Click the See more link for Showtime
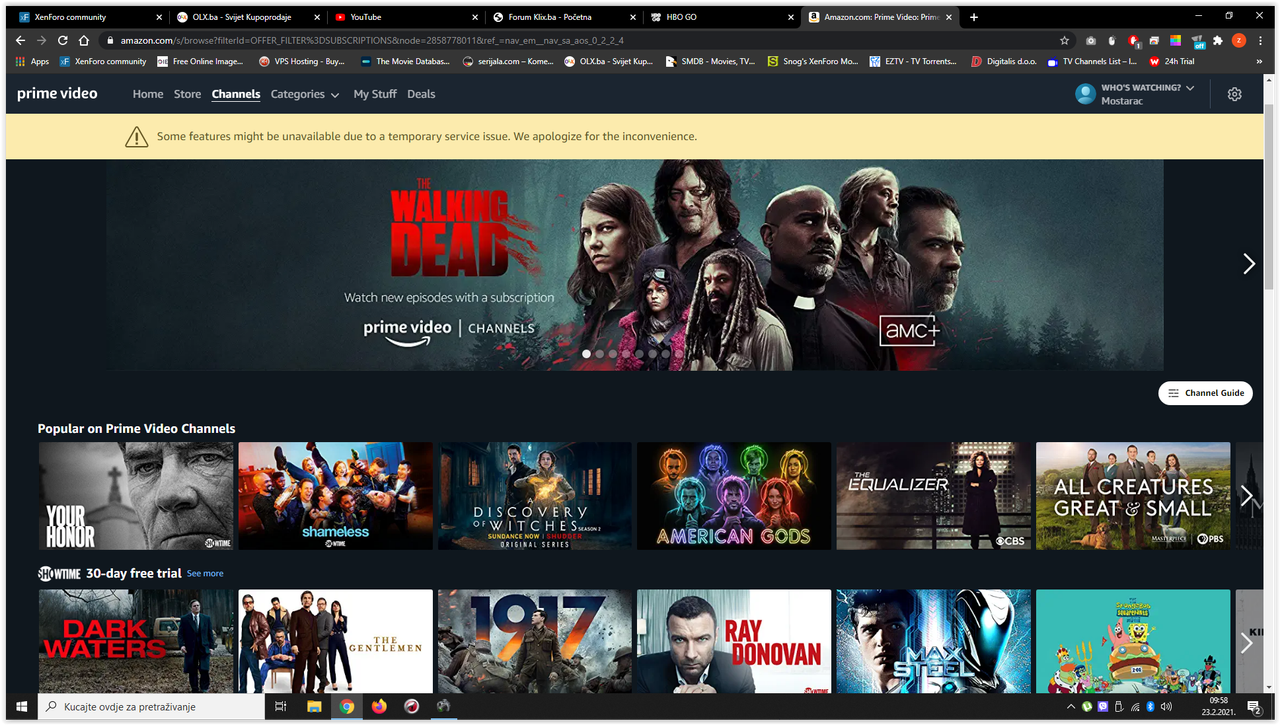 205,574
